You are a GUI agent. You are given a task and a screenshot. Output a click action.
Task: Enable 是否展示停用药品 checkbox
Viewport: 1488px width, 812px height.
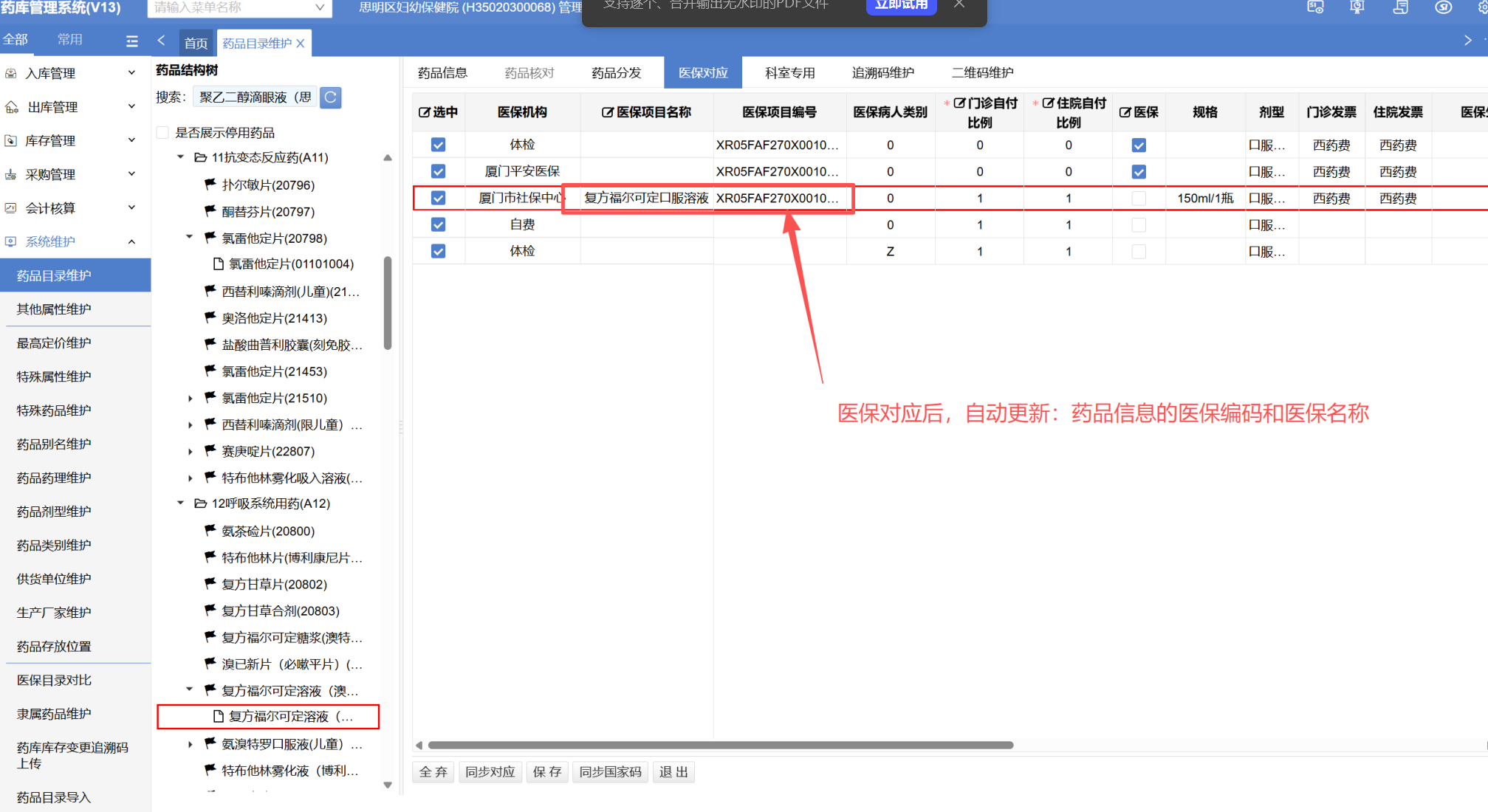162,133
